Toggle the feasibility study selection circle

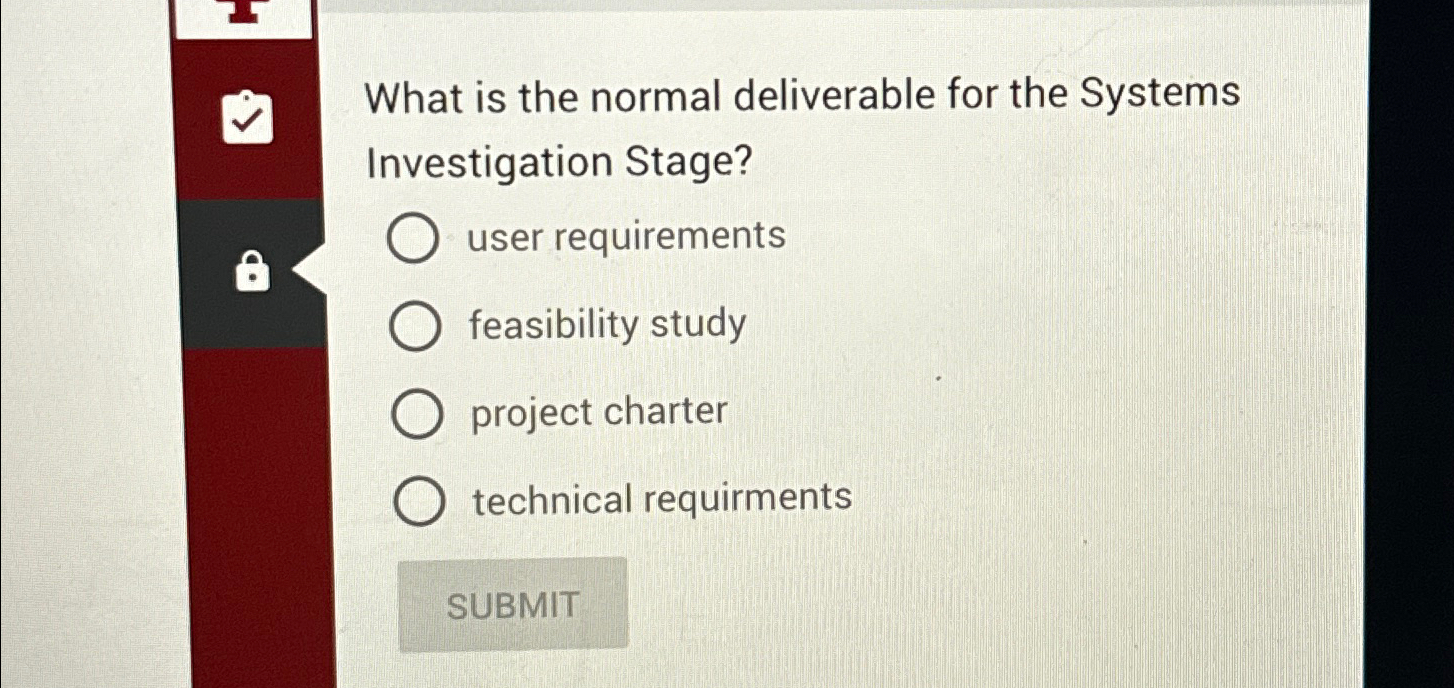point(414,325)
